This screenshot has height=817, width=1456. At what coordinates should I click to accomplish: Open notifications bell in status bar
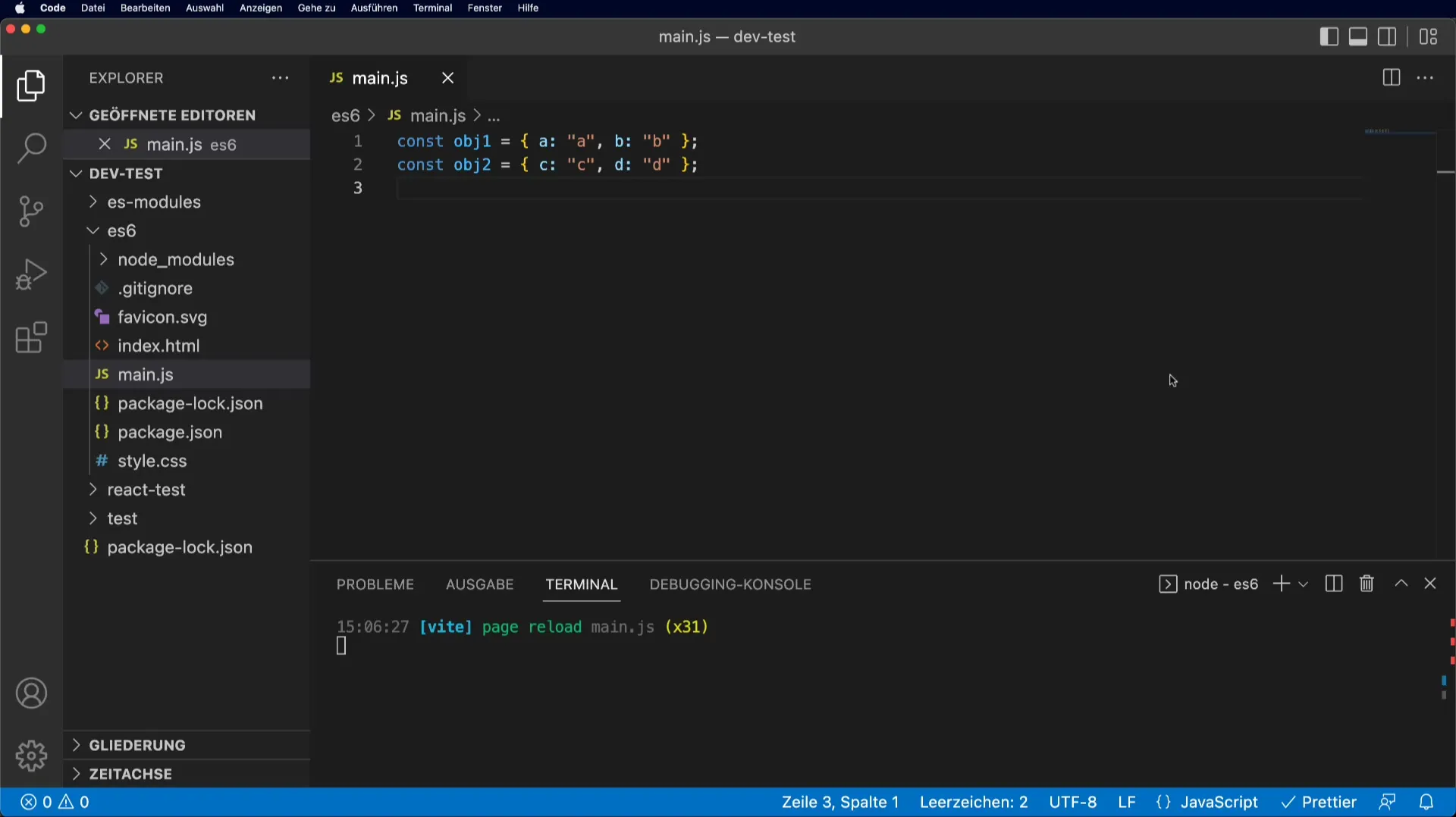tap(1426, 802)
